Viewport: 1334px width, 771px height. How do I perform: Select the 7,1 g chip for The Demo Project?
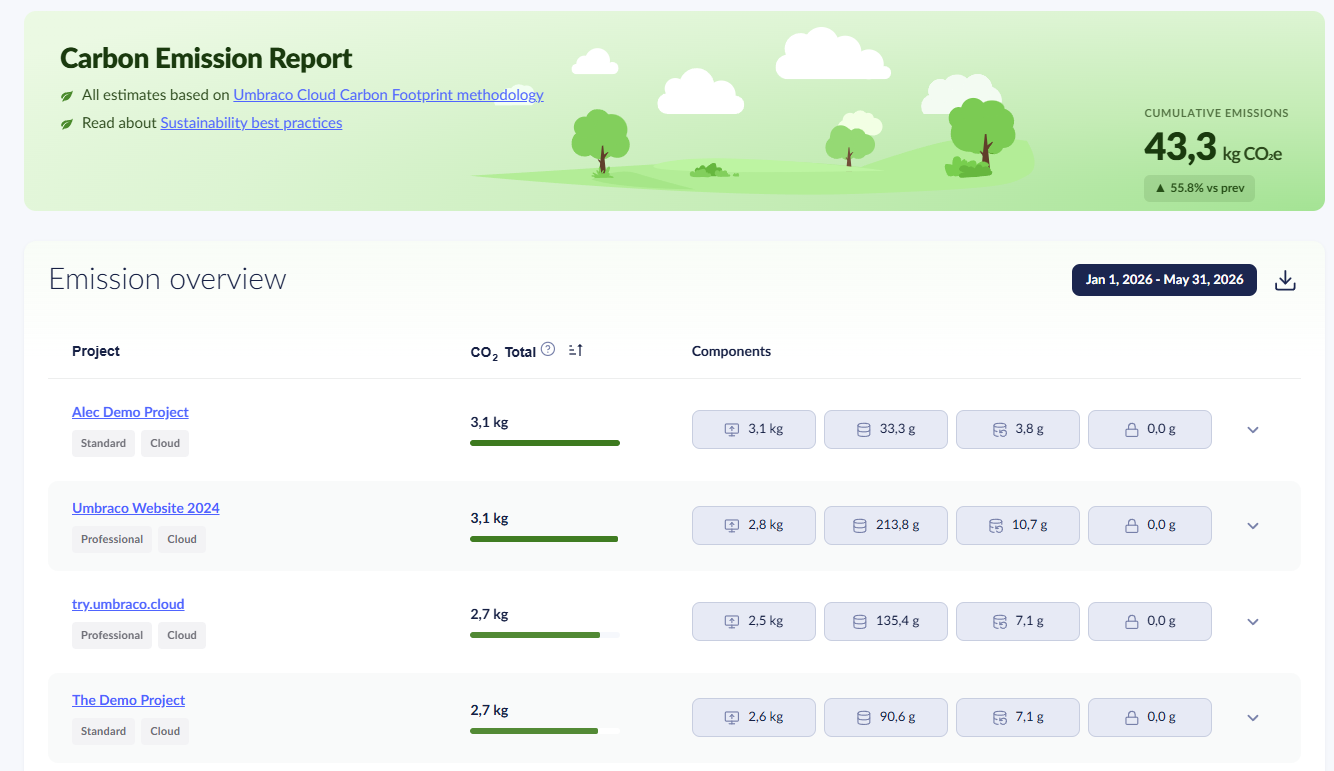pyautogui.click(x=1018, y=717)
